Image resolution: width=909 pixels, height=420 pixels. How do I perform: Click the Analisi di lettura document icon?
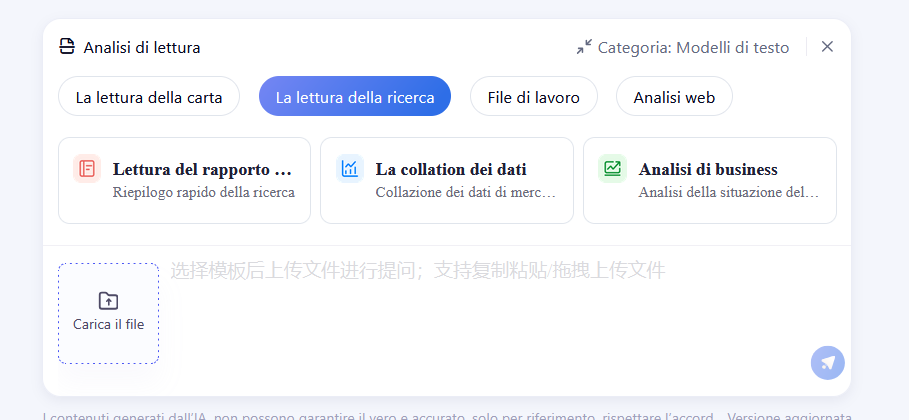[67, 47]
